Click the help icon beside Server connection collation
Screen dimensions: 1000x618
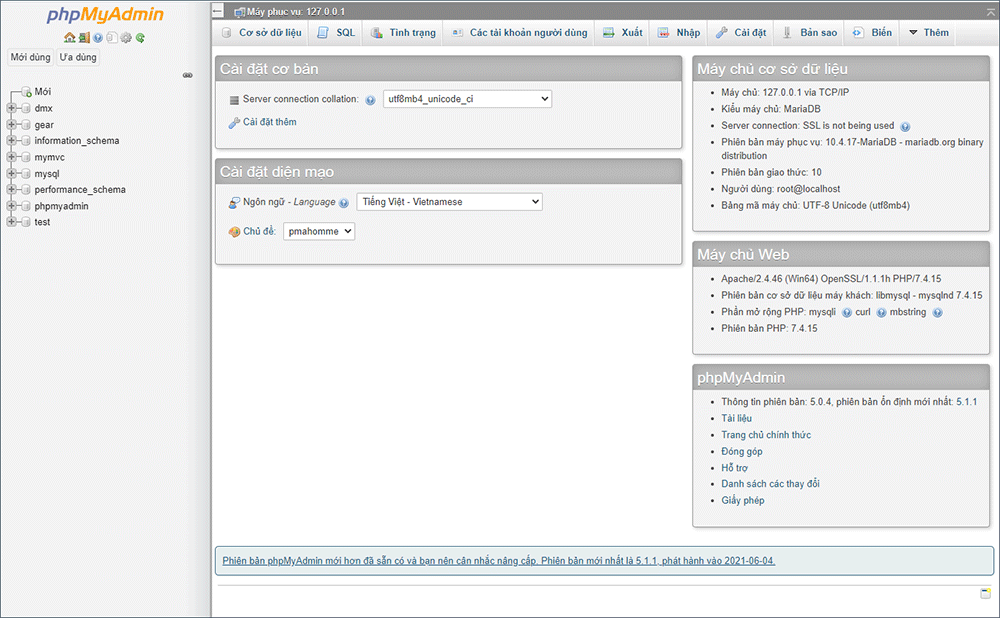coord(370,100)
